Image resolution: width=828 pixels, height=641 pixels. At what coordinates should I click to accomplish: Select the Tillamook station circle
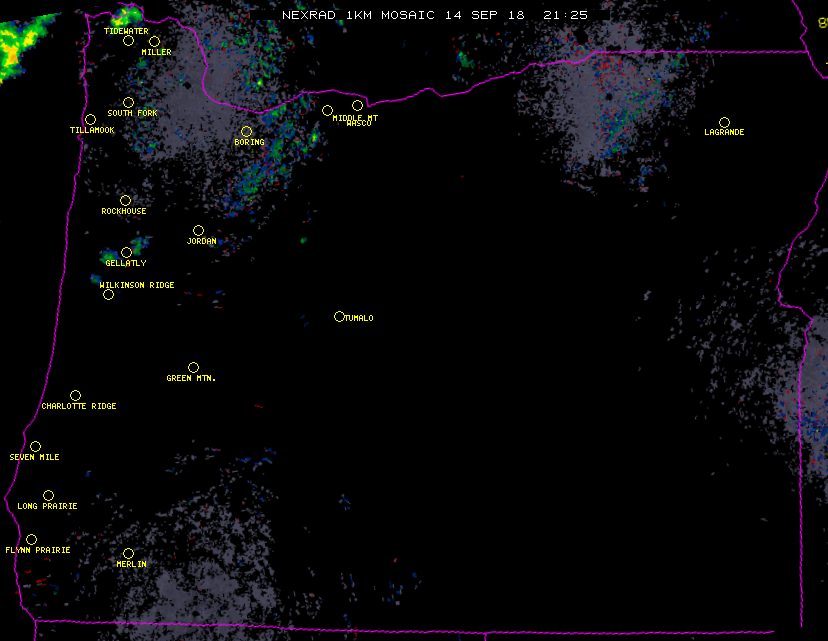pos(90,120)
